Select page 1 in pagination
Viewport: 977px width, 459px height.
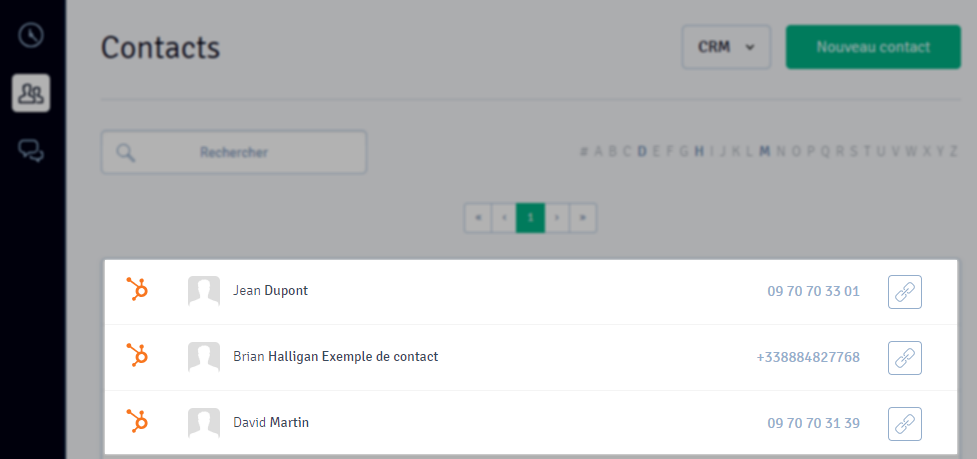(x=530, y=218)
